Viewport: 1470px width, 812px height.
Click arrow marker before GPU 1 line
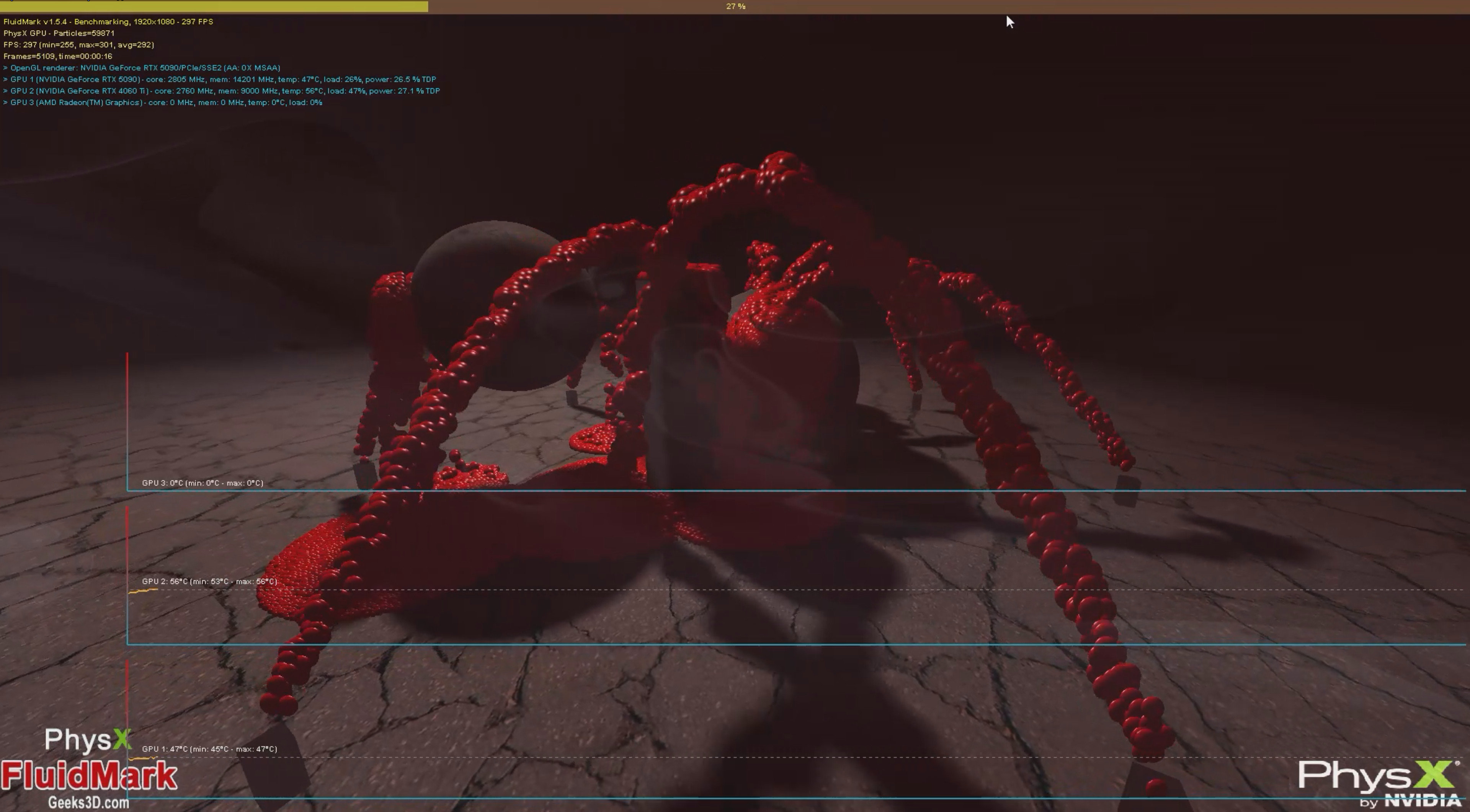pos(6,79)
